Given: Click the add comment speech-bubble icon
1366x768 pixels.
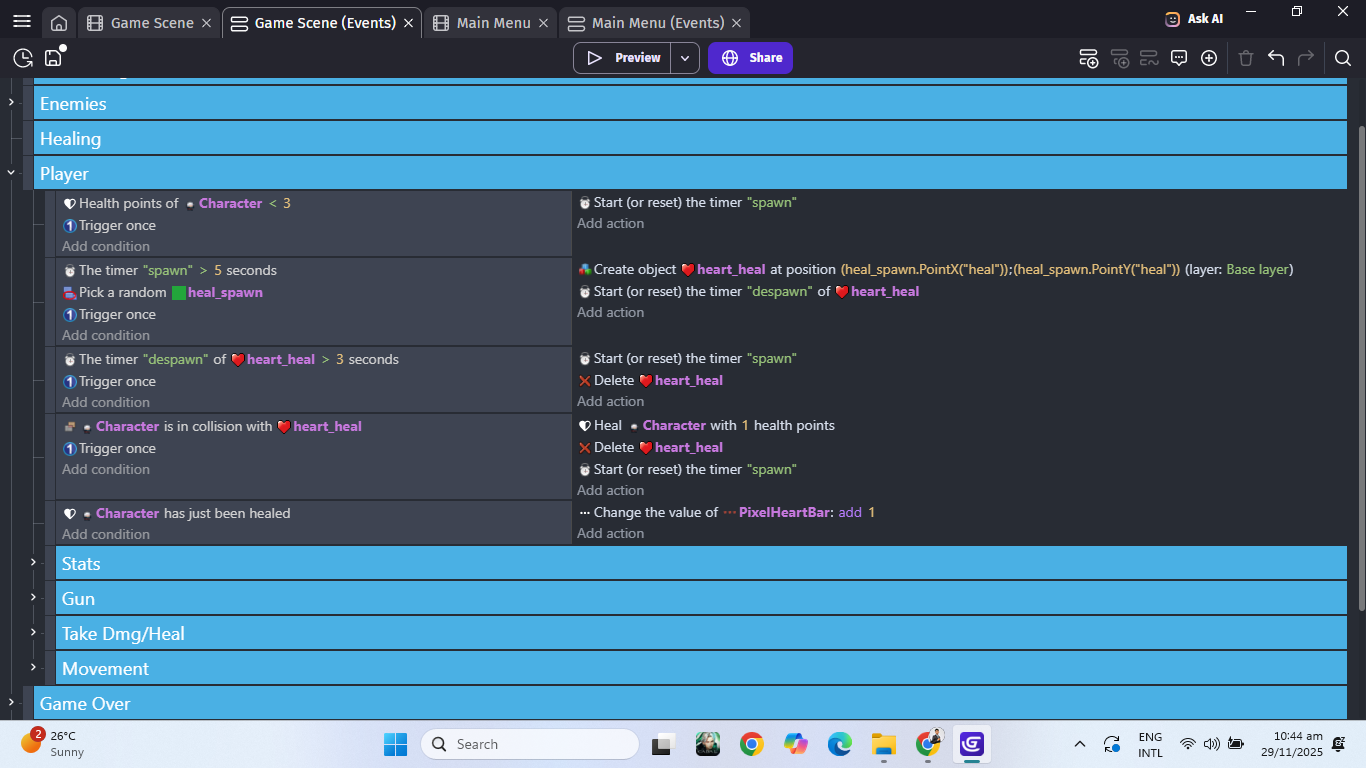Looking at the screenshot, I should (1179, 58).
